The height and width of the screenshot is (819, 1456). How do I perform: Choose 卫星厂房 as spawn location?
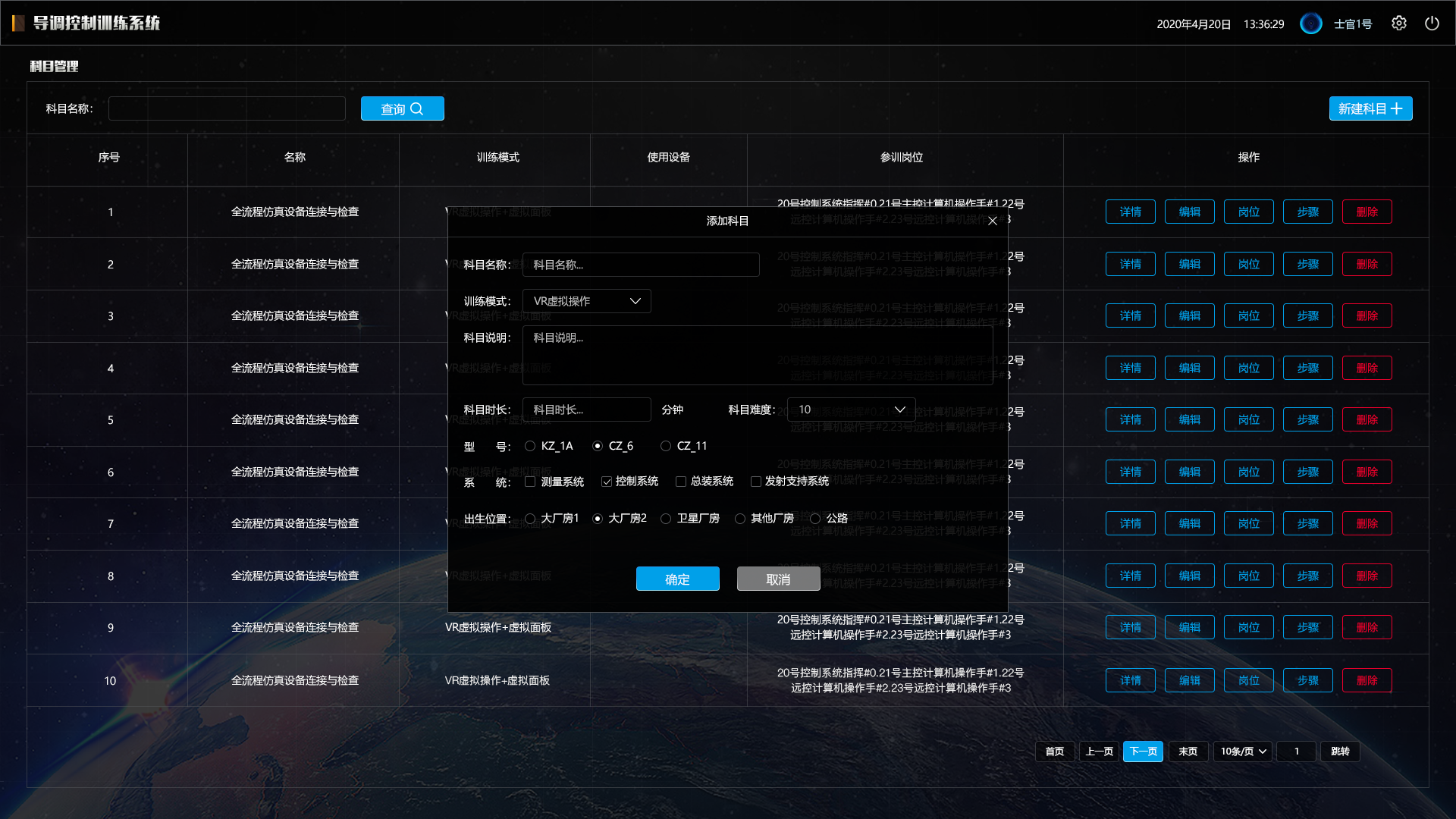(x=666, y=519)
